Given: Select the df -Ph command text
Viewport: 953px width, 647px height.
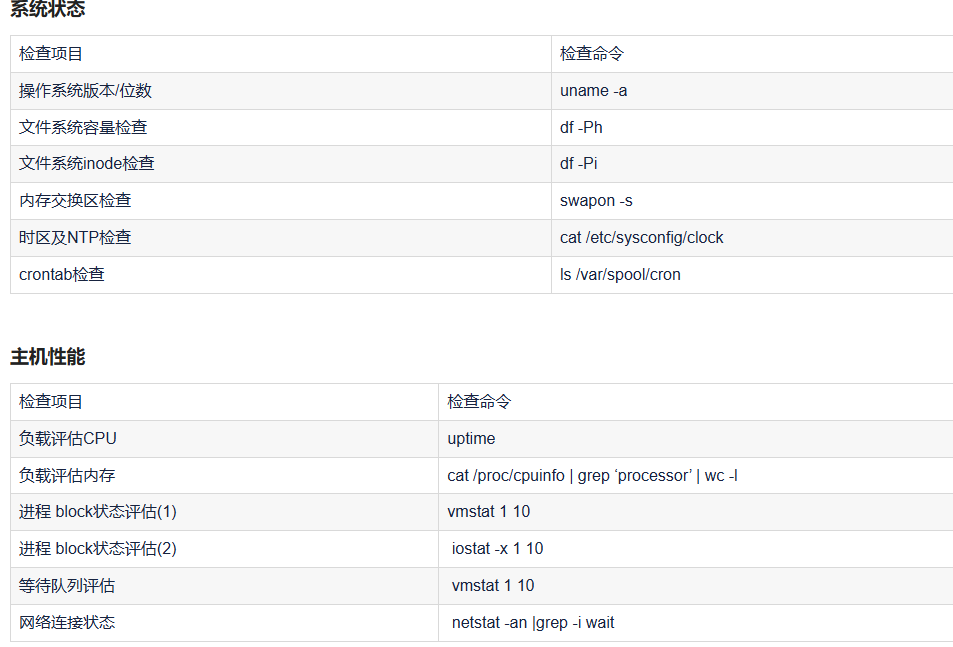Looking at the screenshot, I should 581,128.
